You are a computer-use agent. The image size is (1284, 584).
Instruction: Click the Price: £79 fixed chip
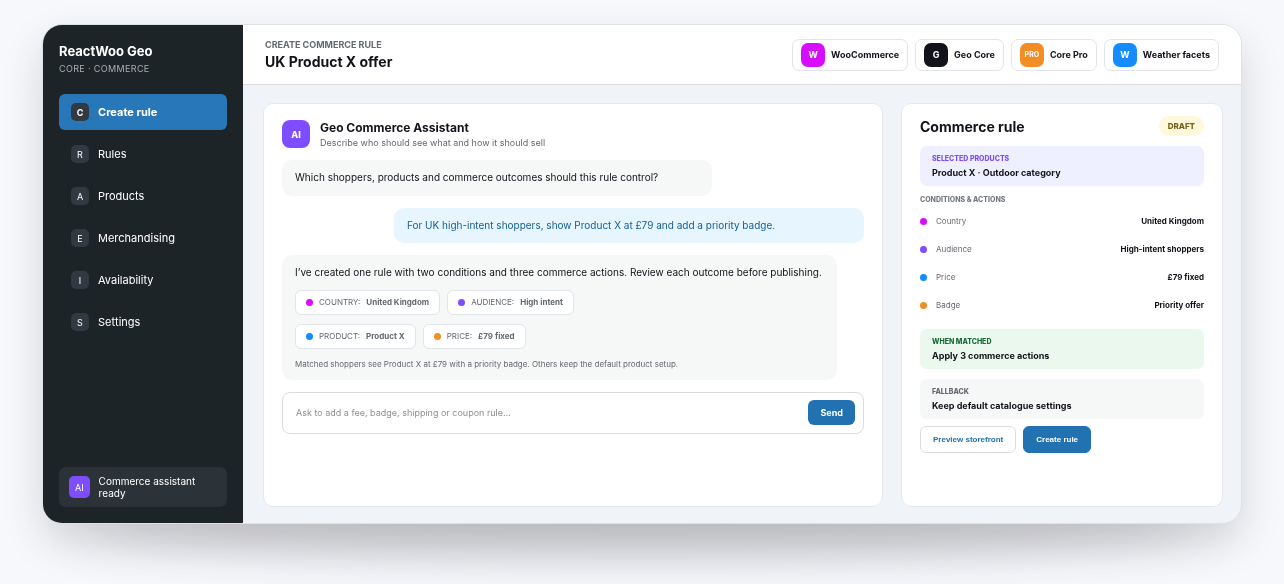pyautogui.click(x=474, y=336)
